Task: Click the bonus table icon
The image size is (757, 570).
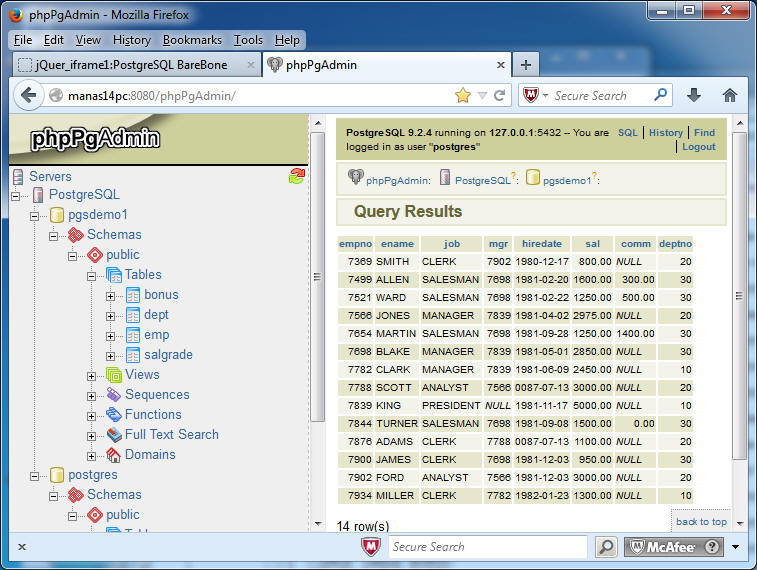Action: tap(133, 295)
